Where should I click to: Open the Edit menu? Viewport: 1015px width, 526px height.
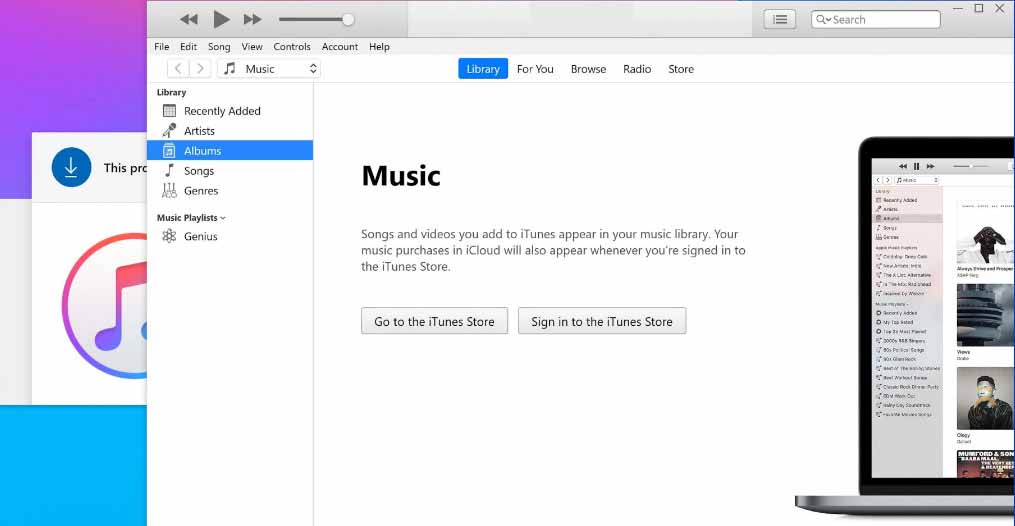coord(188,47)
